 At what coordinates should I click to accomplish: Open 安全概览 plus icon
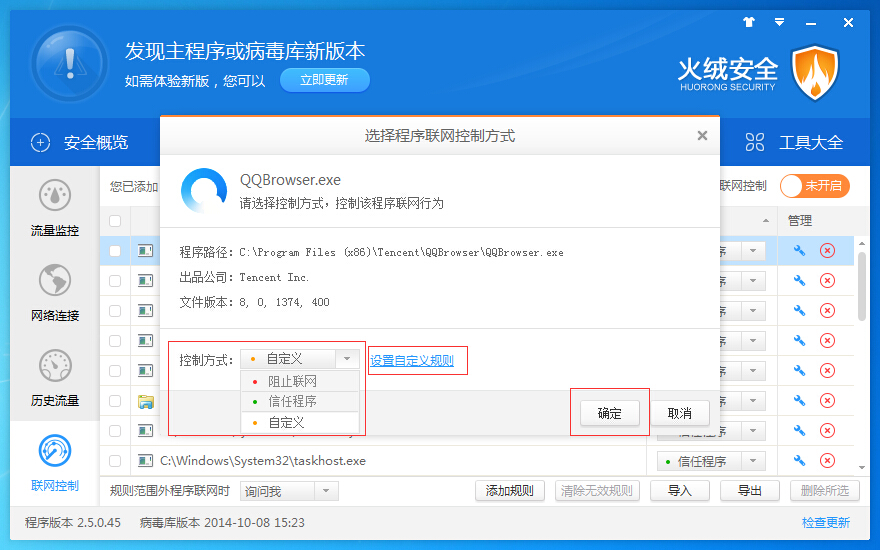[x=40, y=143]
